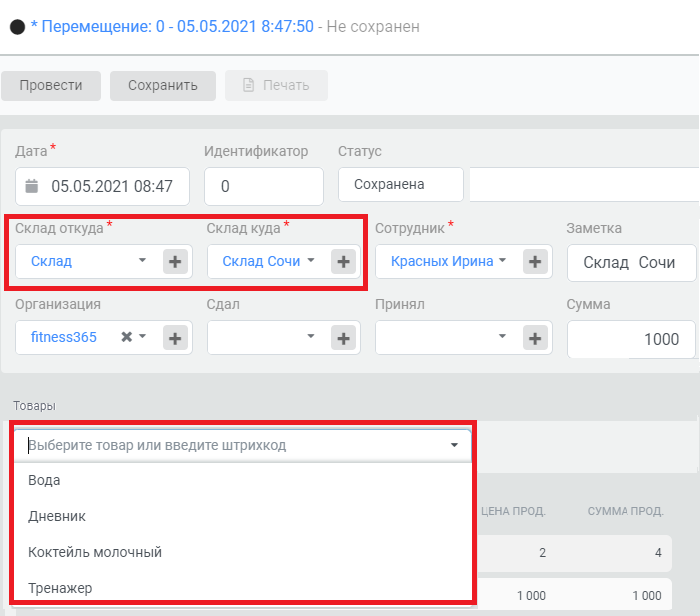Click the price cell showing 2

(x=542, y=553)
